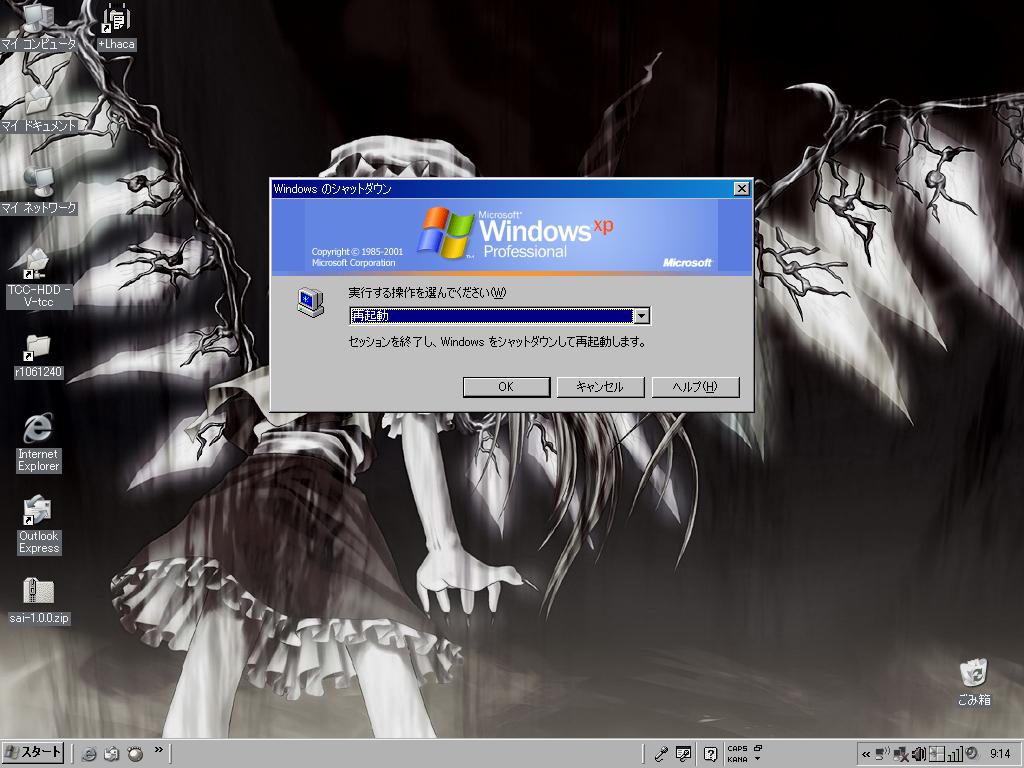Click the wireless network tray icon

point(882,754)
